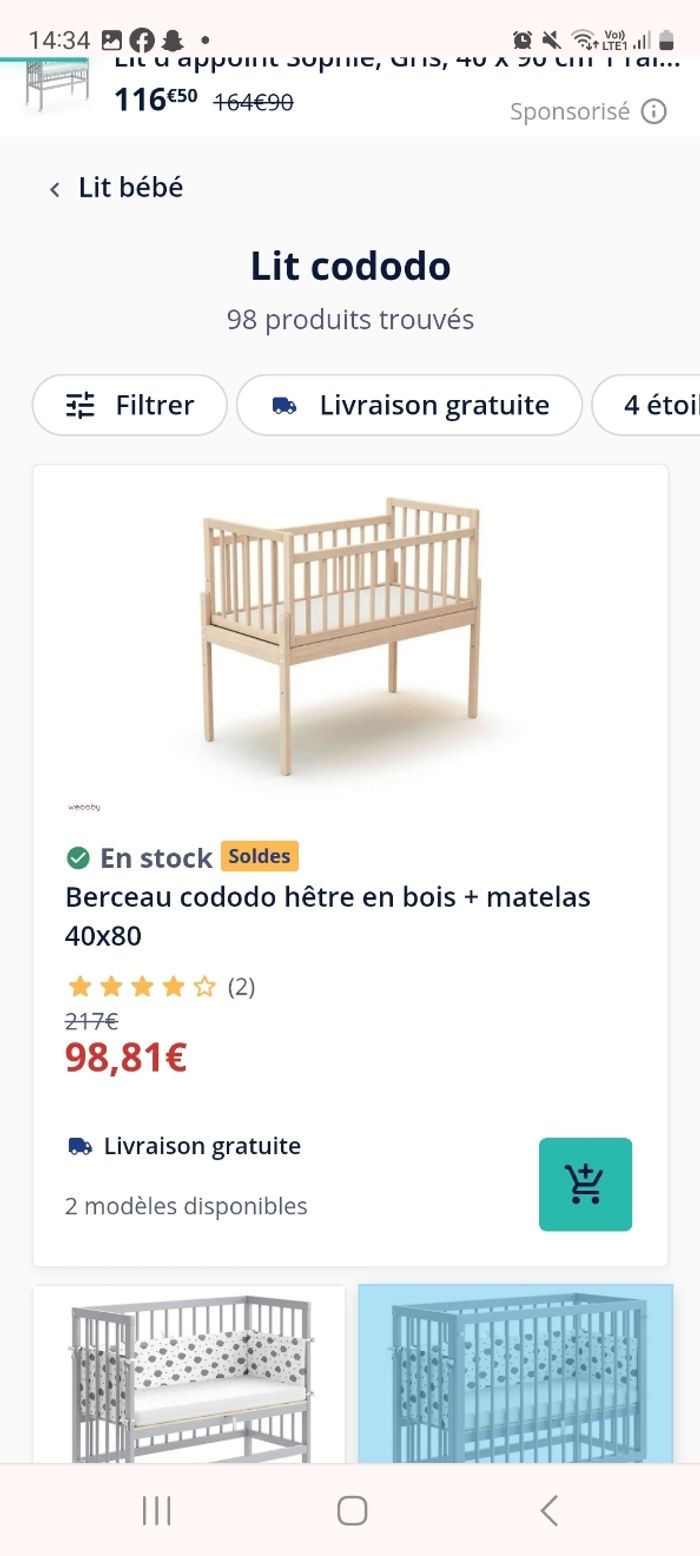
Task: Tap the green En stock checkmark icon
Action: pos(80,856)
